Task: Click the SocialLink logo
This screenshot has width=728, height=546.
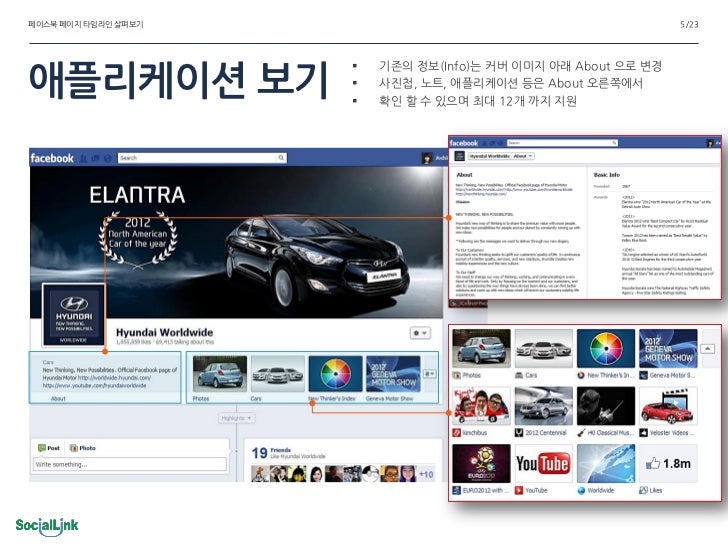Action: pyautogui.click(x=47, y=526)
